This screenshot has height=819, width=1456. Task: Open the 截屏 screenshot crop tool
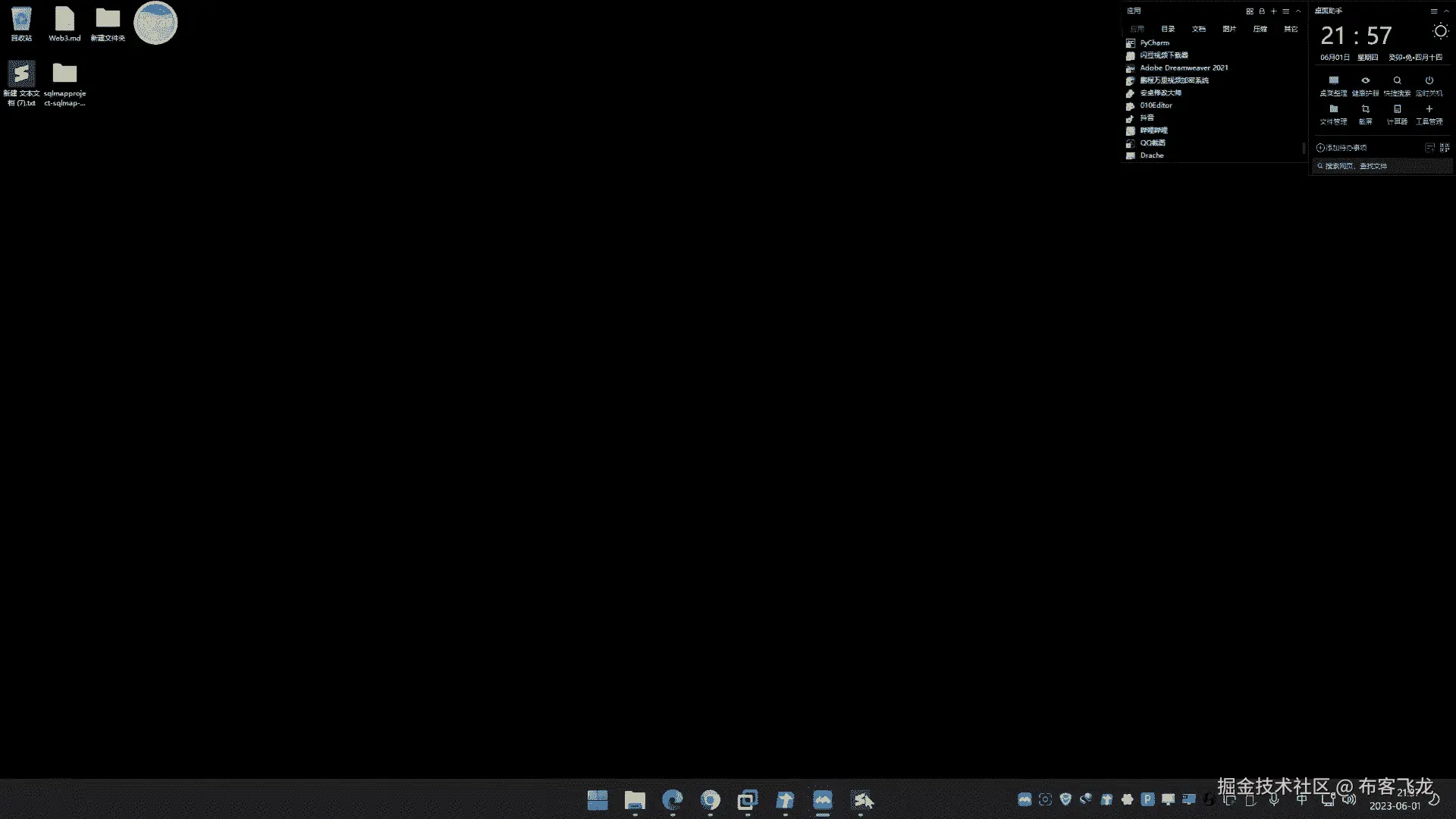[1365, 109]
